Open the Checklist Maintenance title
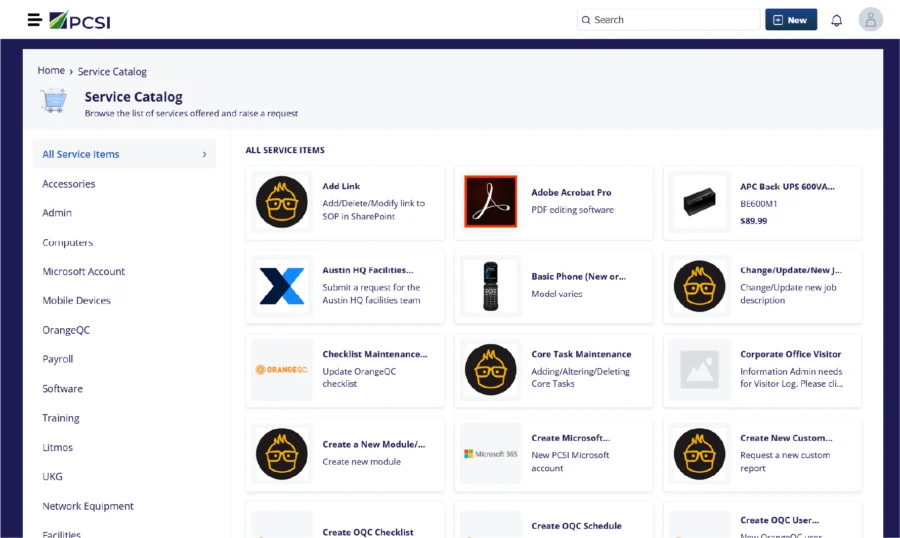This screenshot has height=538, width=900. pyautogui.click(x=375, y=354)
